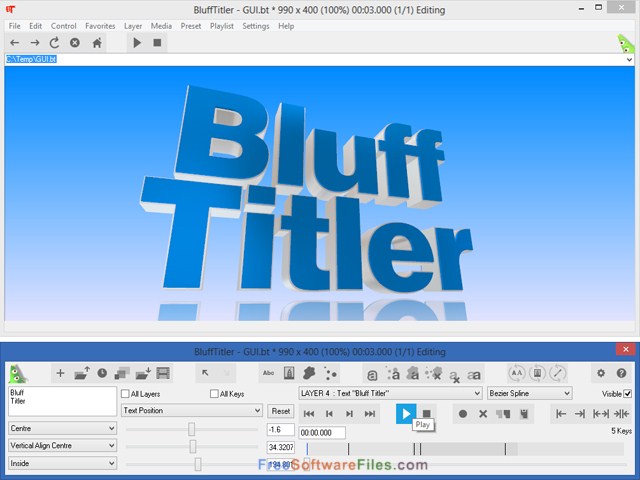Click the export video filmstrip icon

pyautogui.click(x=163, y=373)
